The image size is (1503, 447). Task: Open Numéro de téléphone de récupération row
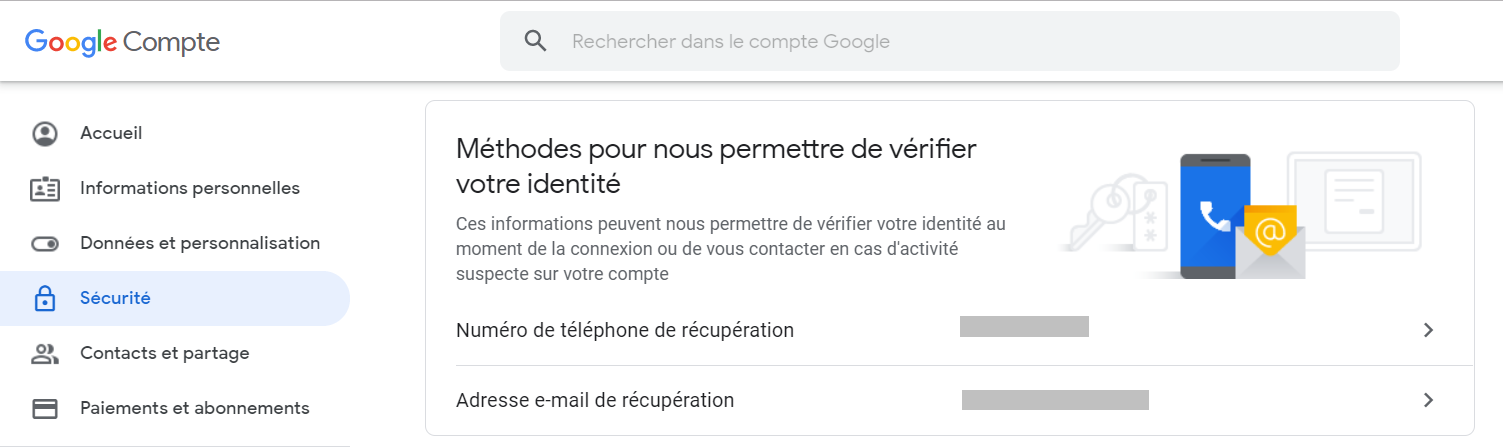point(625,330)
